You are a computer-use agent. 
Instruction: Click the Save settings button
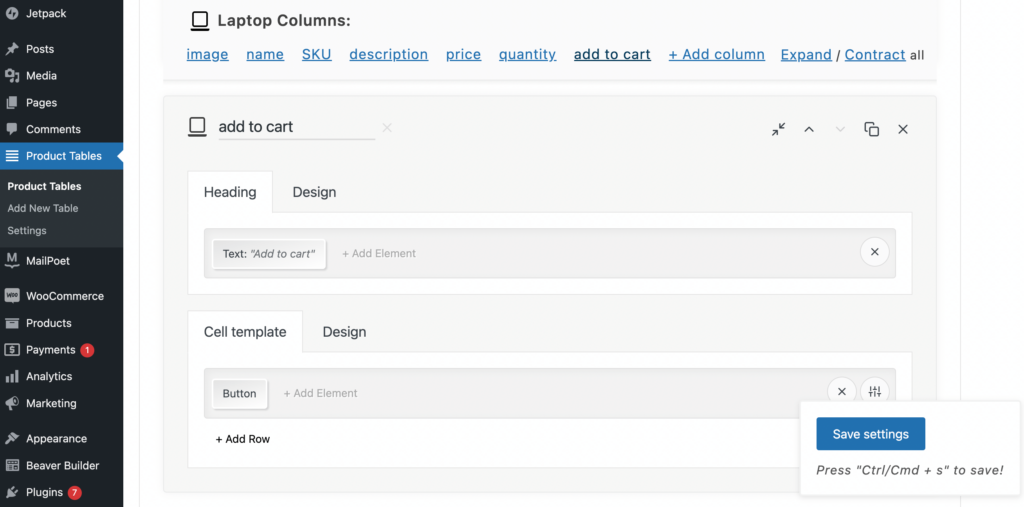click(870, 434)
